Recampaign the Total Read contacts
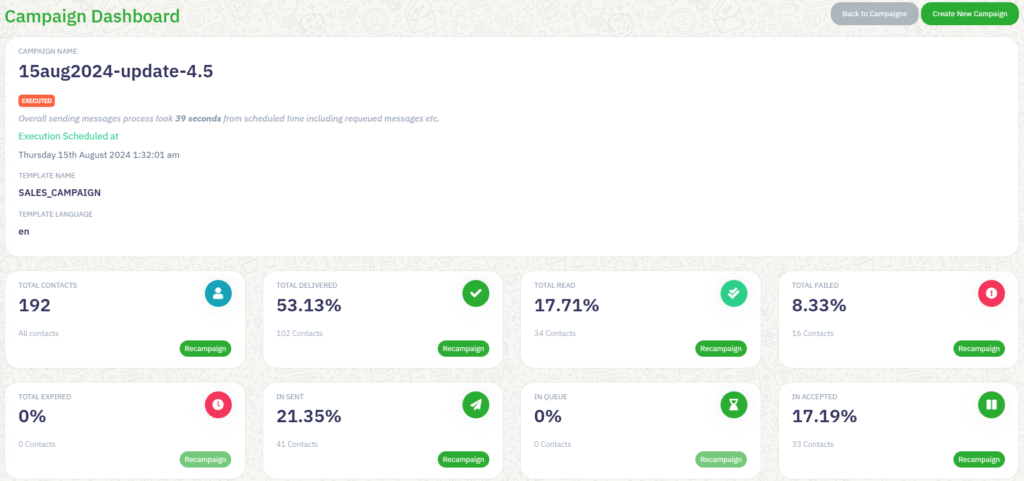This screenshot has height=481, width=1024. pos(721,348)
